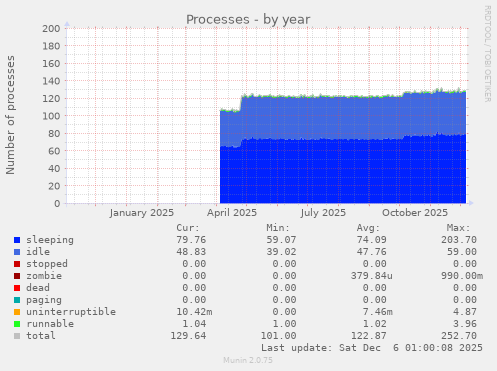Click runnable average value 1.02
Image resolution: width=497 pixels, height=371 pixels.
click(374, 324)
